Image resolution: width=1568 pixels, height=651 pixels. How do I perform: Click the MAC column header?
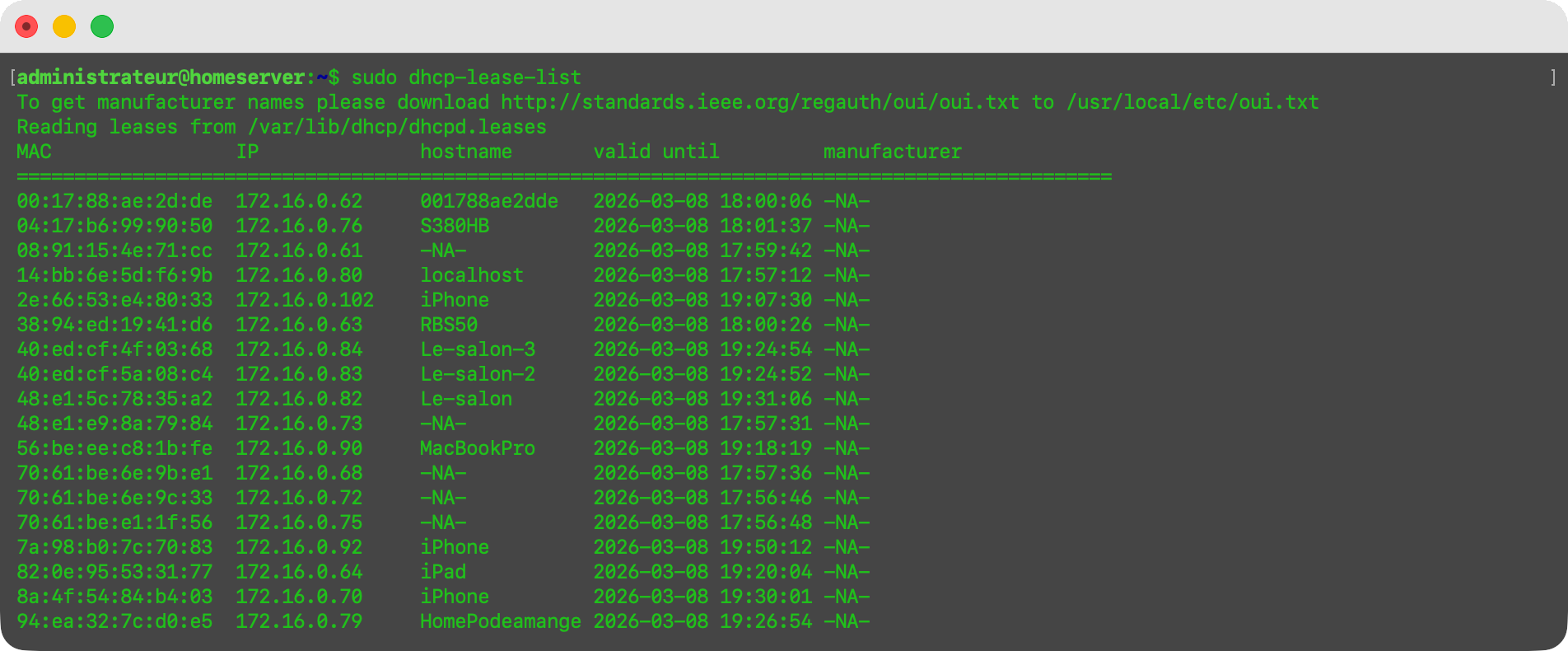[34, 152]
